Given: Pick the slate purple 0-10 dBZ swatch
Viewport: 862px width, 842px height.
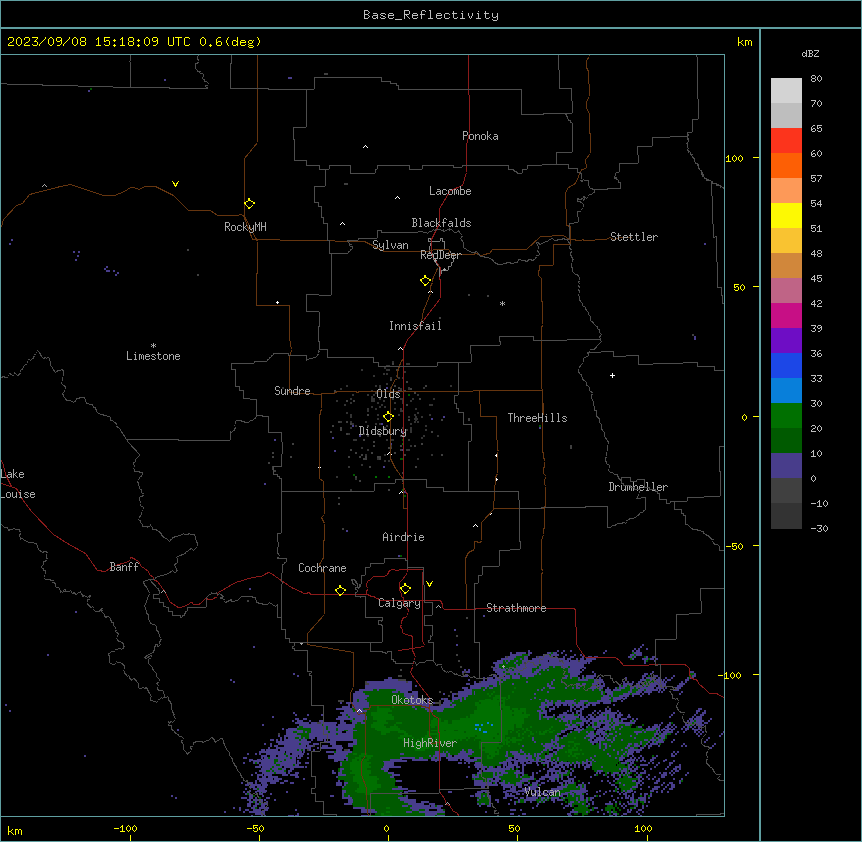Looking at the screenshot, I should coord(786,466).
